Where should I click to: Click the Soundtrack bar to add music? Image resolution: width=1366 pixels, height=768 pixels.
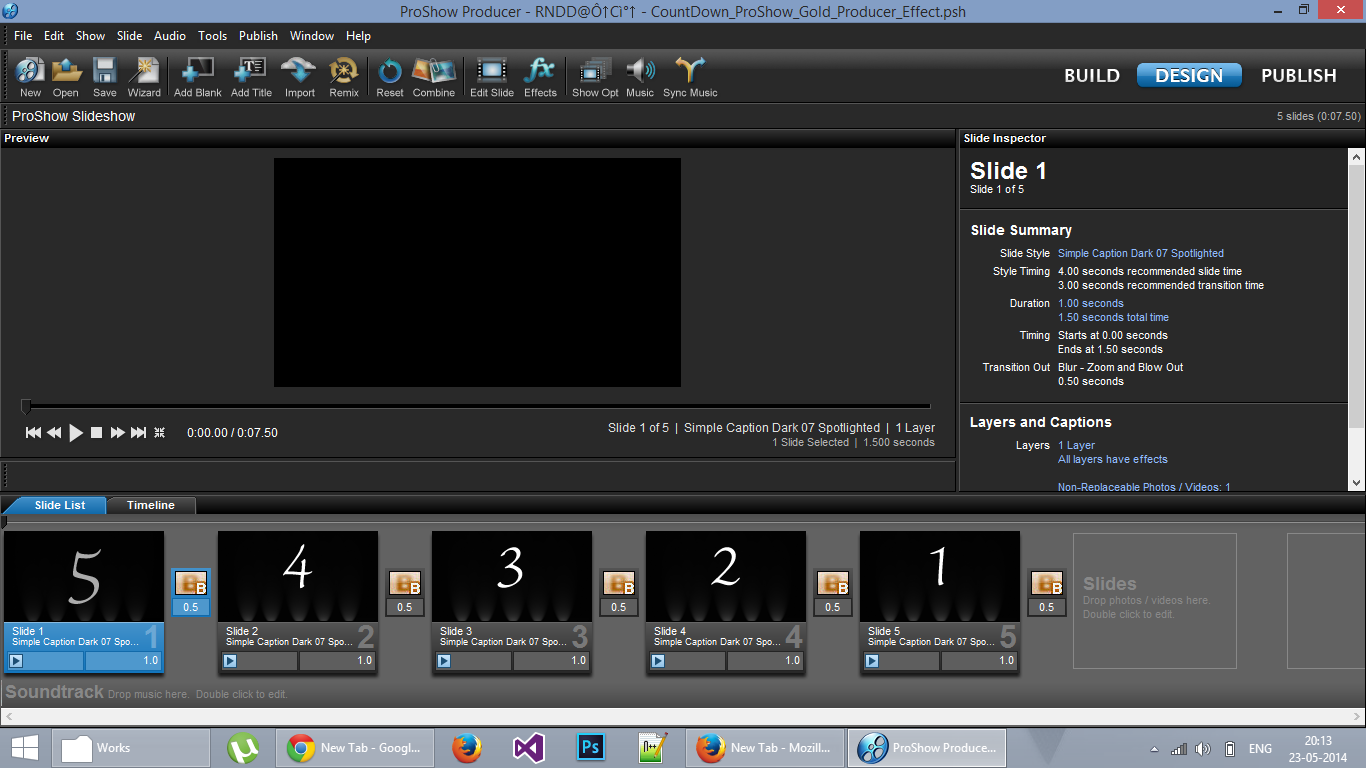pos(683,693)
